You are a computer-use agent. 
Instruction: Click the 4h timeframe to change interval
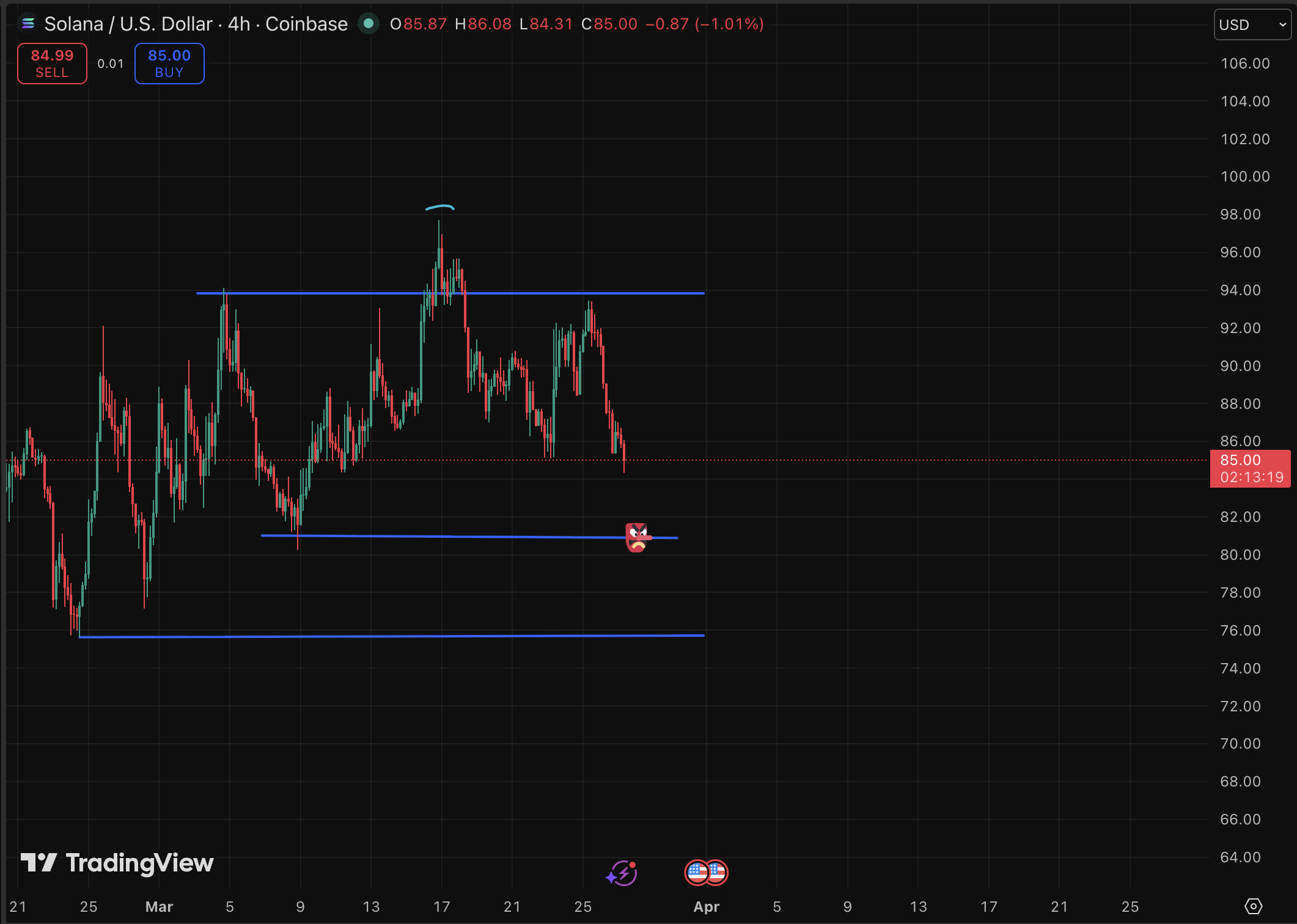(x=240, y=24)
